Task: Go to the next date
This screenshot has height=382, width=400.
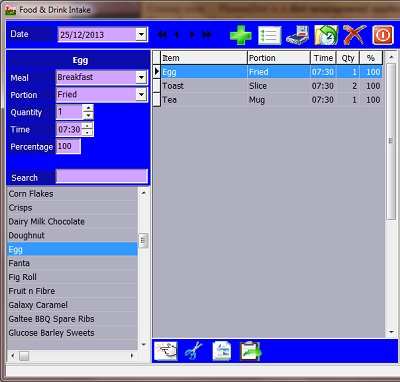Action: 192,35
